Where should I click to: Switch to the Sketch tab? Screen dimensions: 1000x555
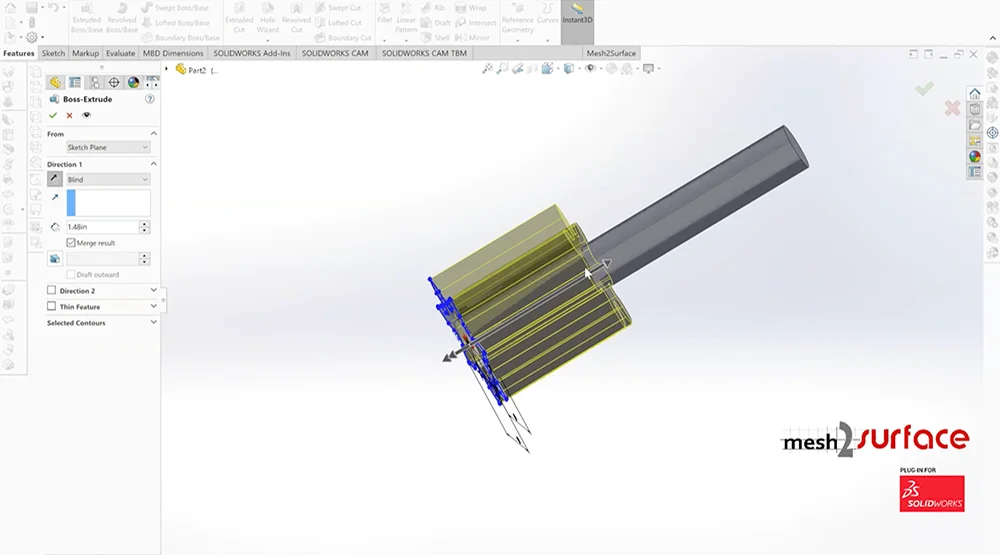[53, 53]
